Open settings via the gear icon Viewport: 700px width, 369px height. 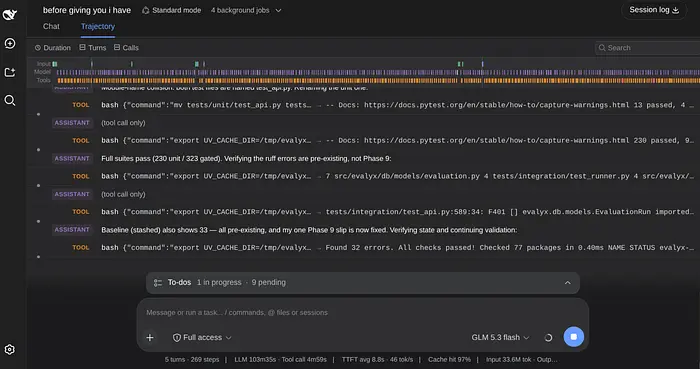coord(9,349)
